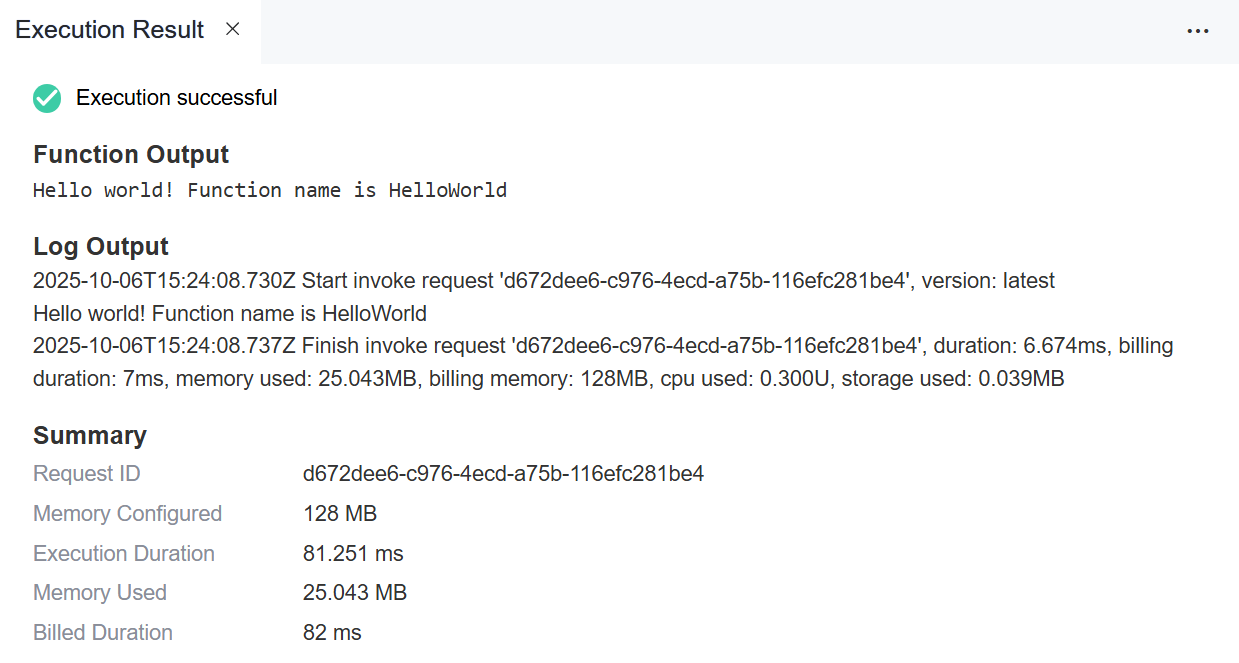This screenshot has width=1239, height=663.
Task: Click the 82 ms billed duration value
Action: pos(332,633)
